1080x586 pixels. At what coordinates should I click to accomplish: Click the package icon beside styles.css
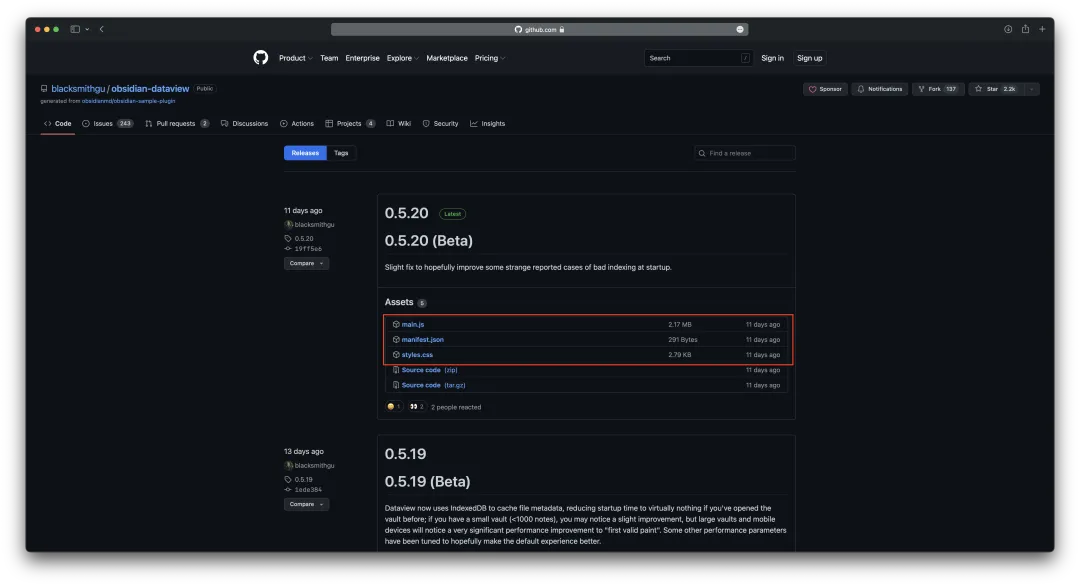click(x=396, y=355)
